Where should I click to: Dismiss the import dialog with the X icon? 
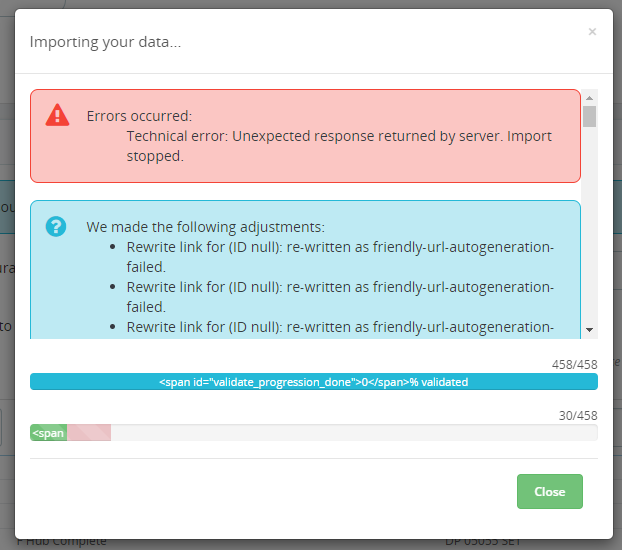[x=592, y=32]
